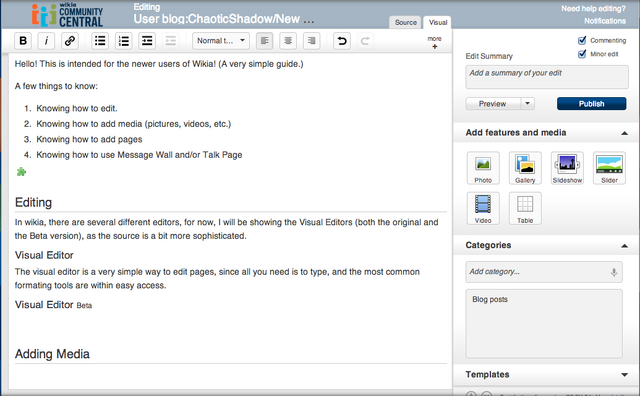The height and width of the screenshot is (396, 640).
Task: Select the green puzzle piece placeholder
Action: click(x=21, y=172)
